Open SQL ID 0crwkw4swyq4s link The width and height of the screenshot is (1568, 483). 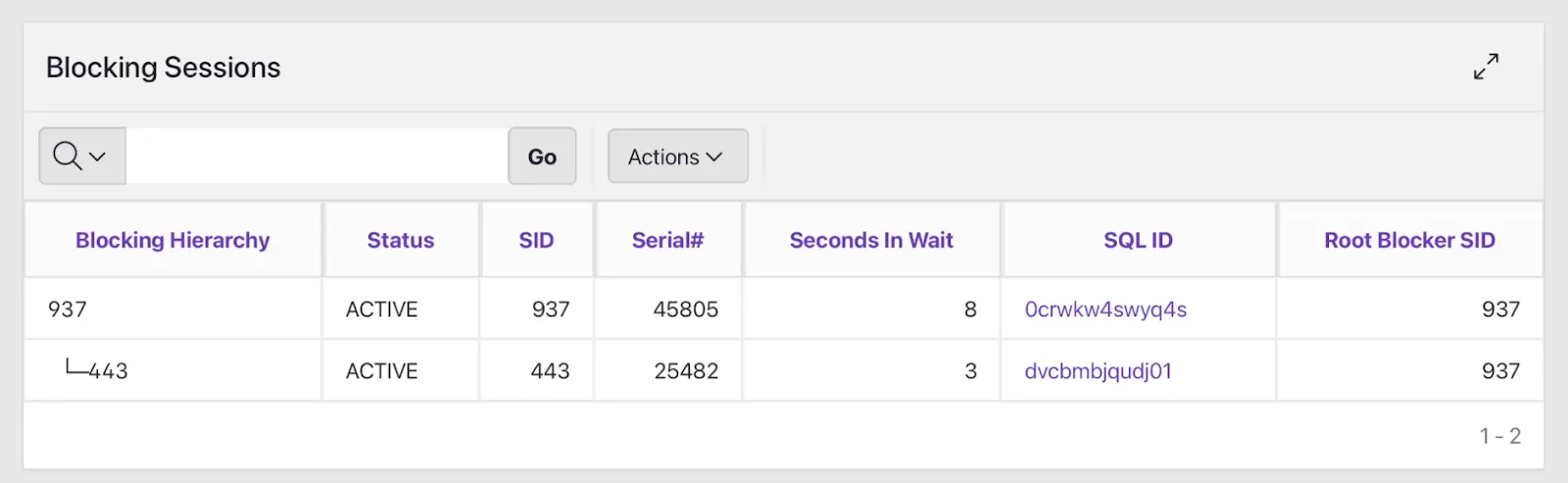tap(1105, 310)
